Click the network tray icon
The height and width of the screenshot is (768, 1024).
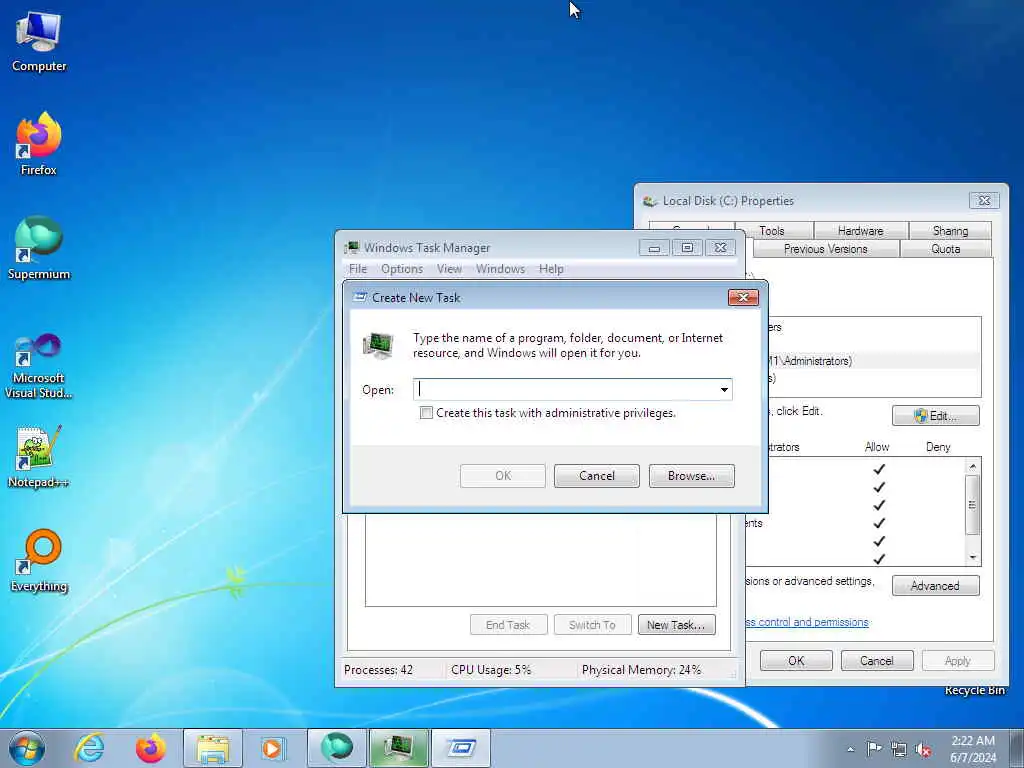click(899, 749)
